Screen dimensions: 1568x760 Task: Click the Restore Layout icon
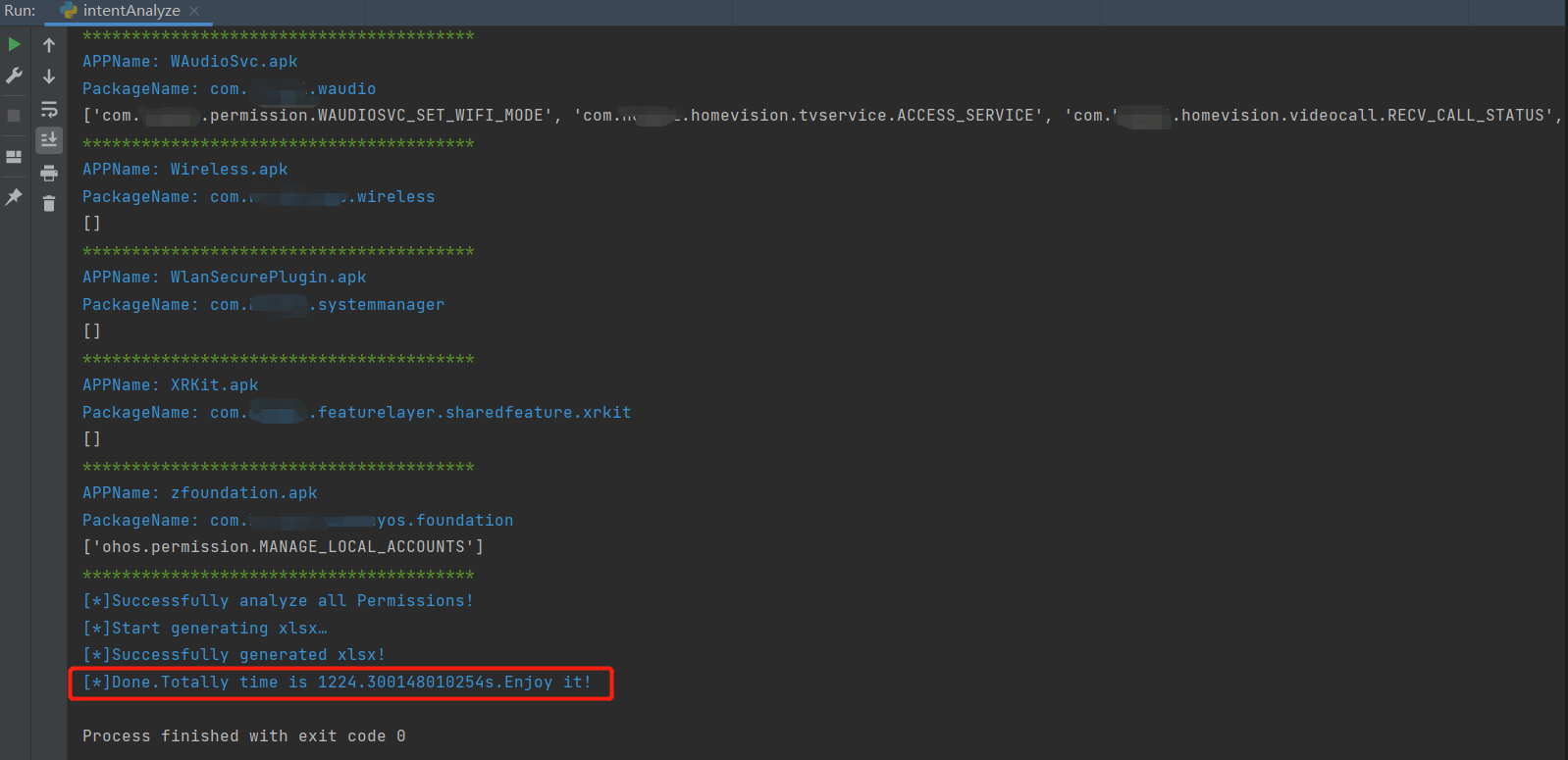click(x=14, y=157)
